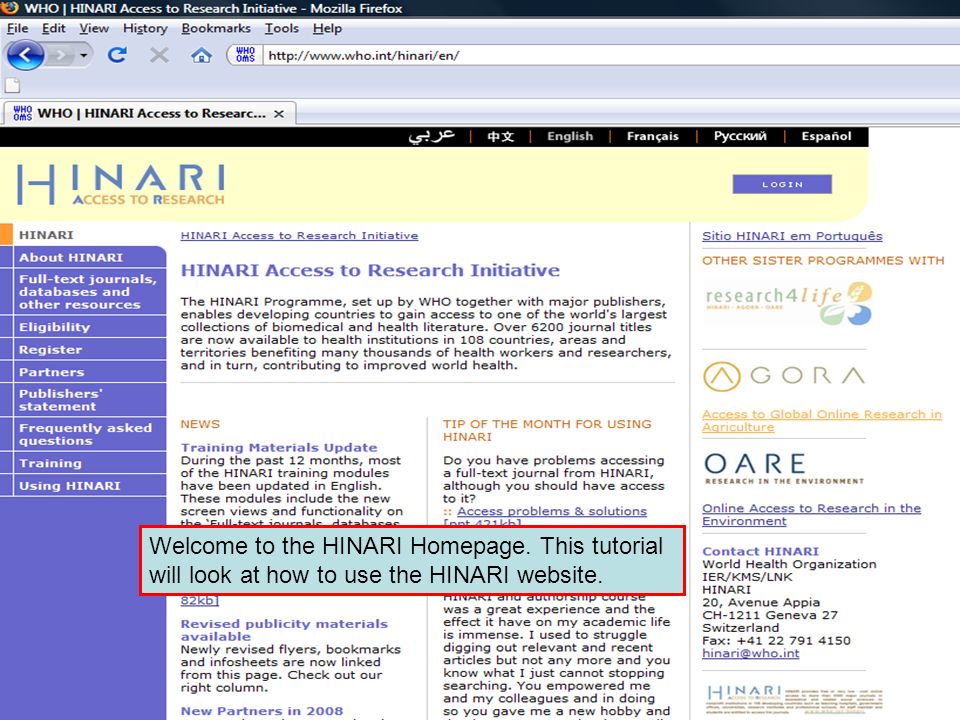The image size is (960, 720).
Task: Click the stop loading X icon
Action: pos(159,55)
